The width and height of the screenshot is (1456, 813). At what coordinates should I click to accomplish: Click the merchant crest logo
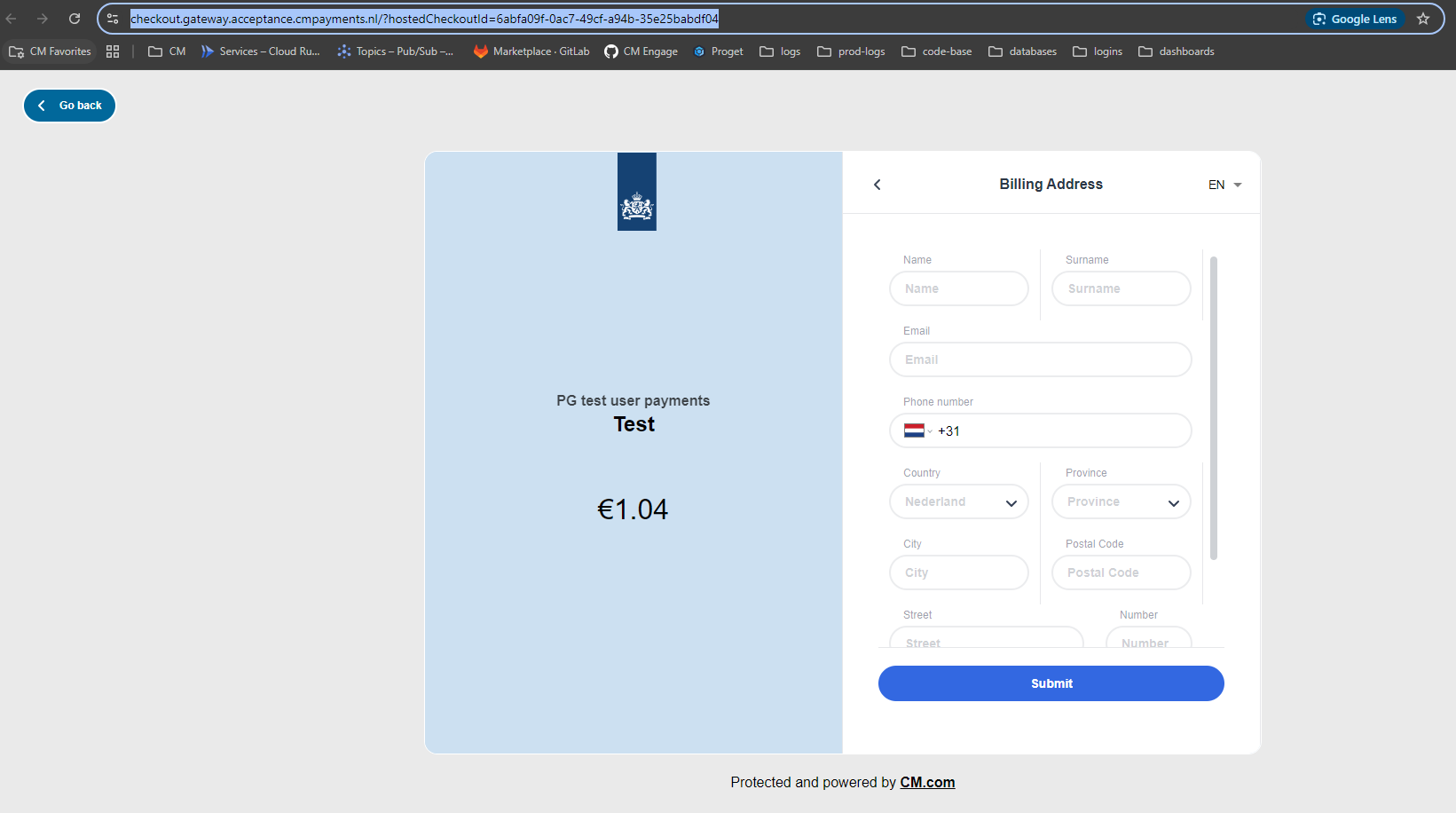tap(637, 192)
